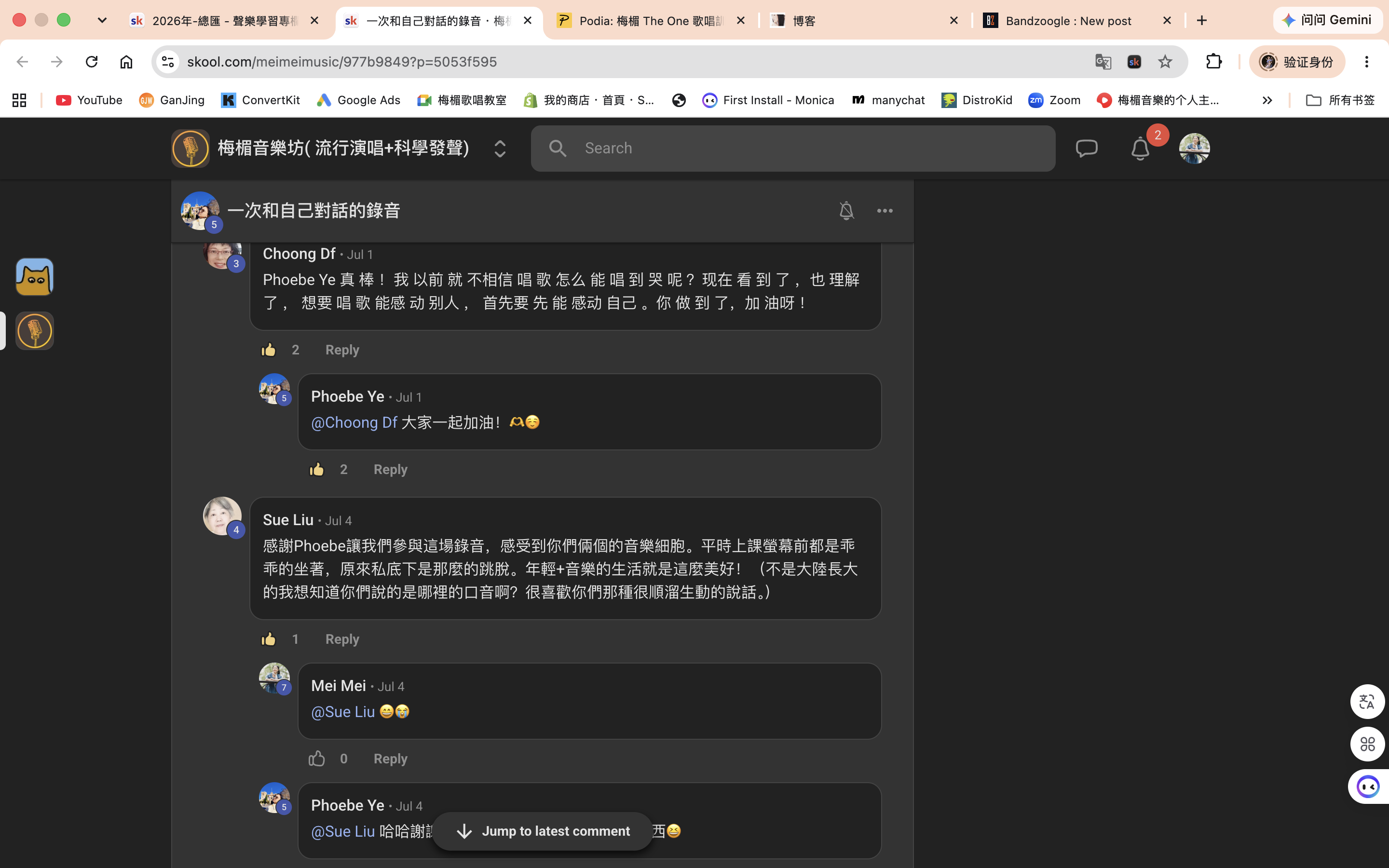Open the Chrome three-dot menu
Image resolution: width=1389 pixels, height=868 pixels.
tap(1367, 61)
